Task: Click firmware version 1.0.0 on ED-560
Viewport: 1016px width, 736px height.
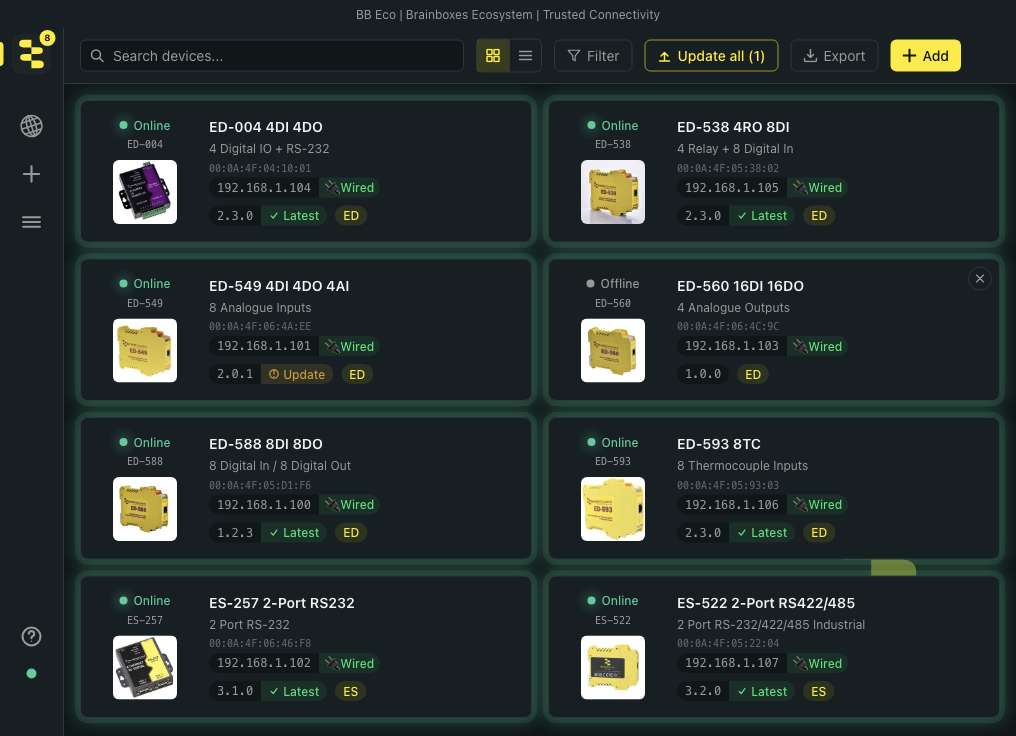Action: click(703, 374)
